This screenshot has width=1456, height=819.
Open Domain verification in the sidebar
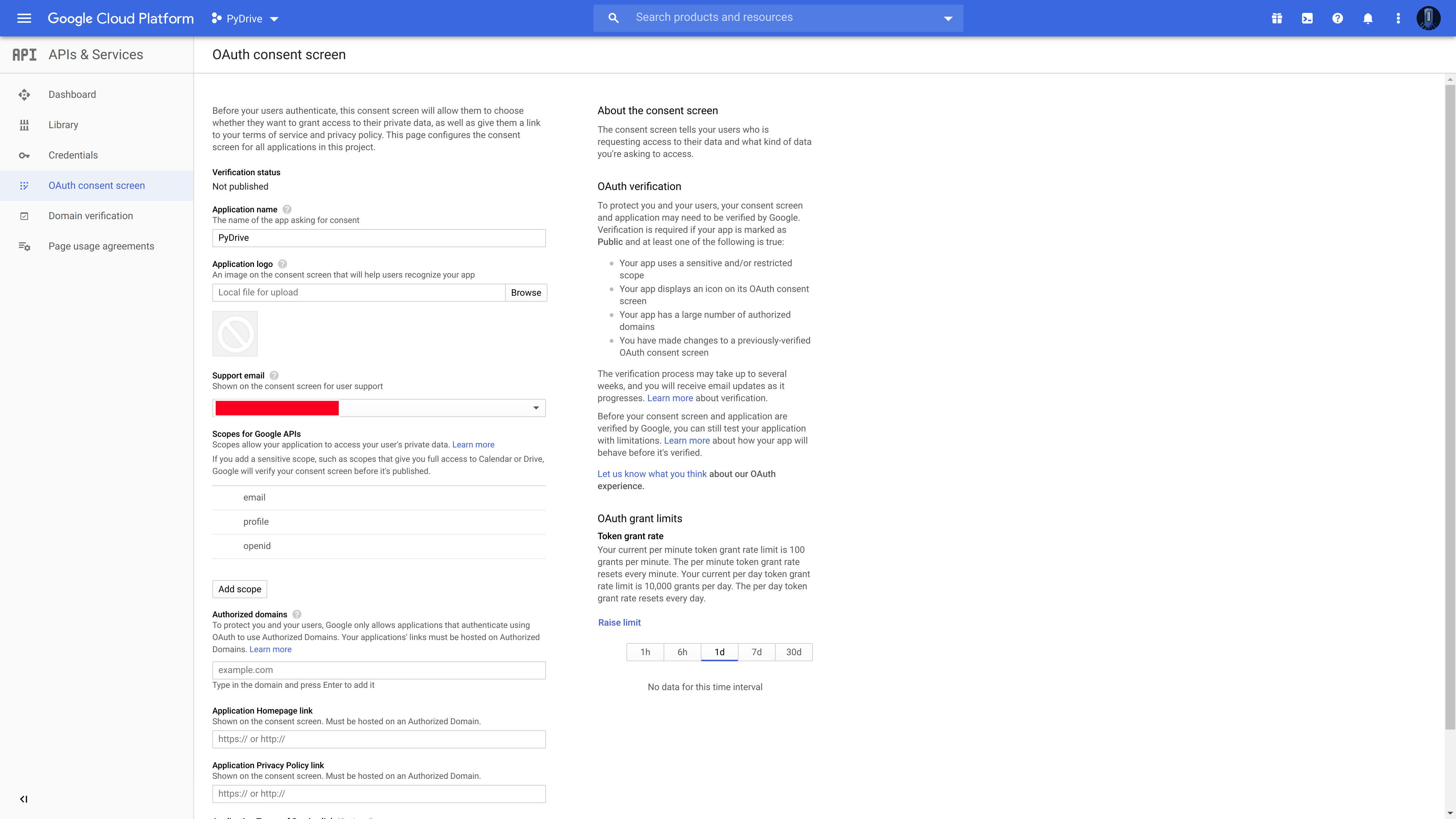(x=91, y=216)
